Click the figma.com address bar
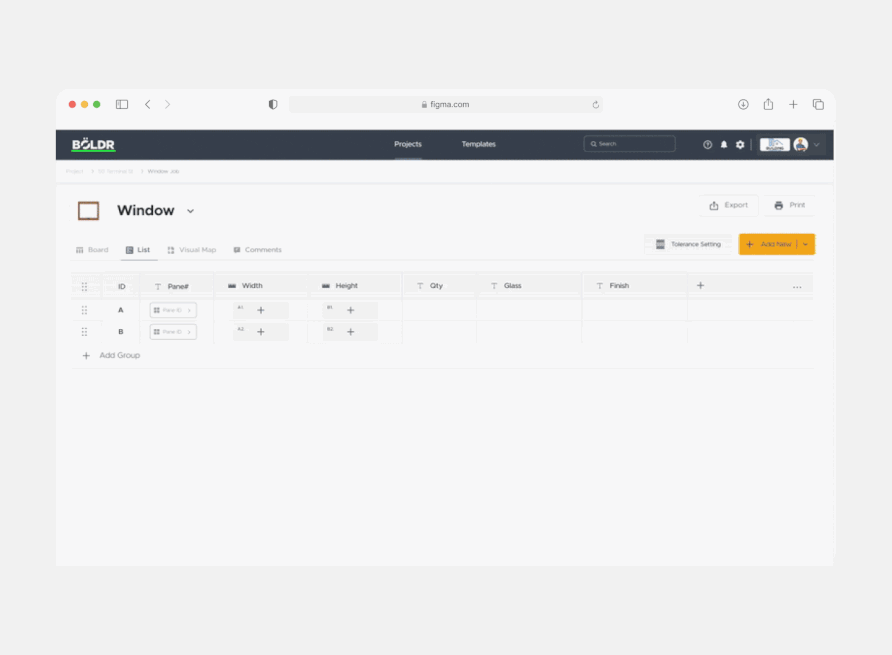The height and width of the screenshot is (655, 892). click(445, 104)
